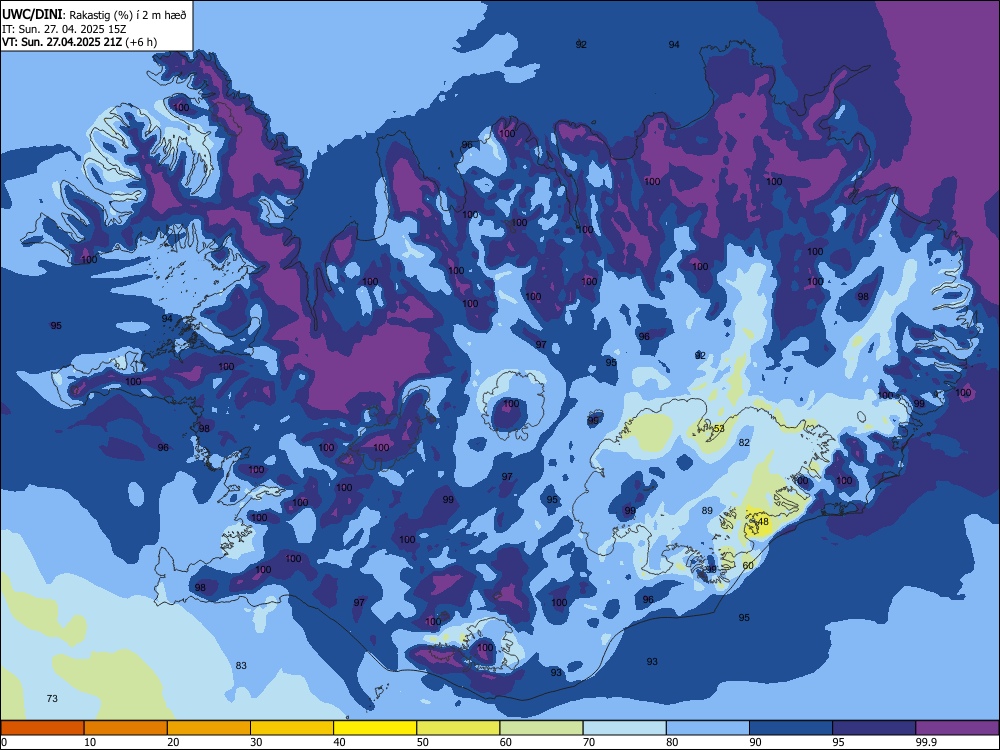The image size is (1000, 750).
Task: Select the 30–40 gold legend swatch
Action: click(292, 728)
